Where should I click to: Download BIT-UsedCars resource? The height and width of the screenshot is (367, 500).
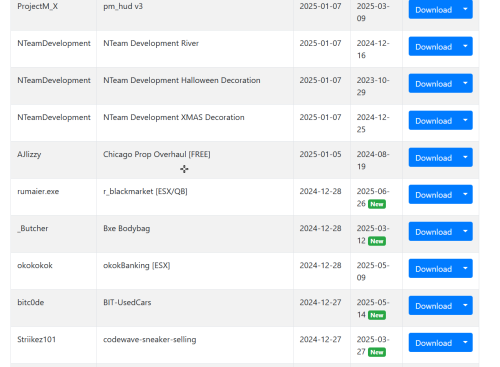tap(433, 305)
